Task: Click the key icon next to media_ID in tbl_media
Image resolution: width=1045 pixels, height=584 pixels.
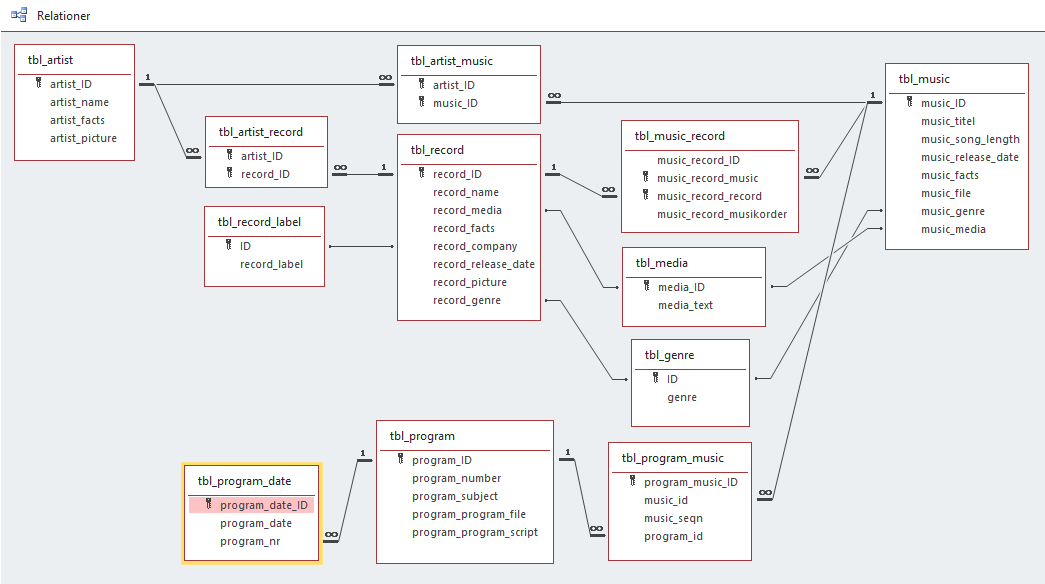Action: pos(646,286)
